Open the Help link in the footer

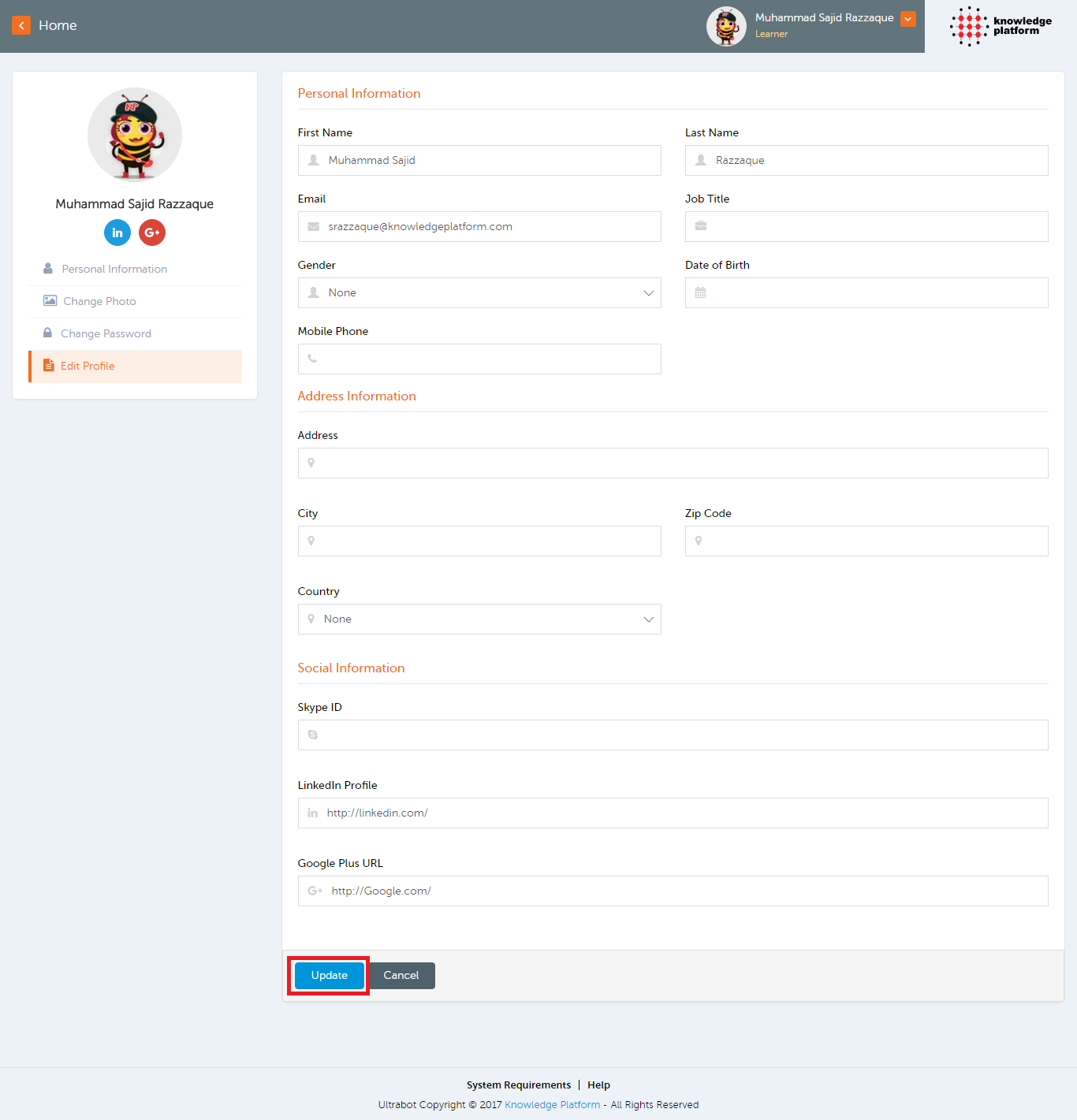(x=598, y=1085)
